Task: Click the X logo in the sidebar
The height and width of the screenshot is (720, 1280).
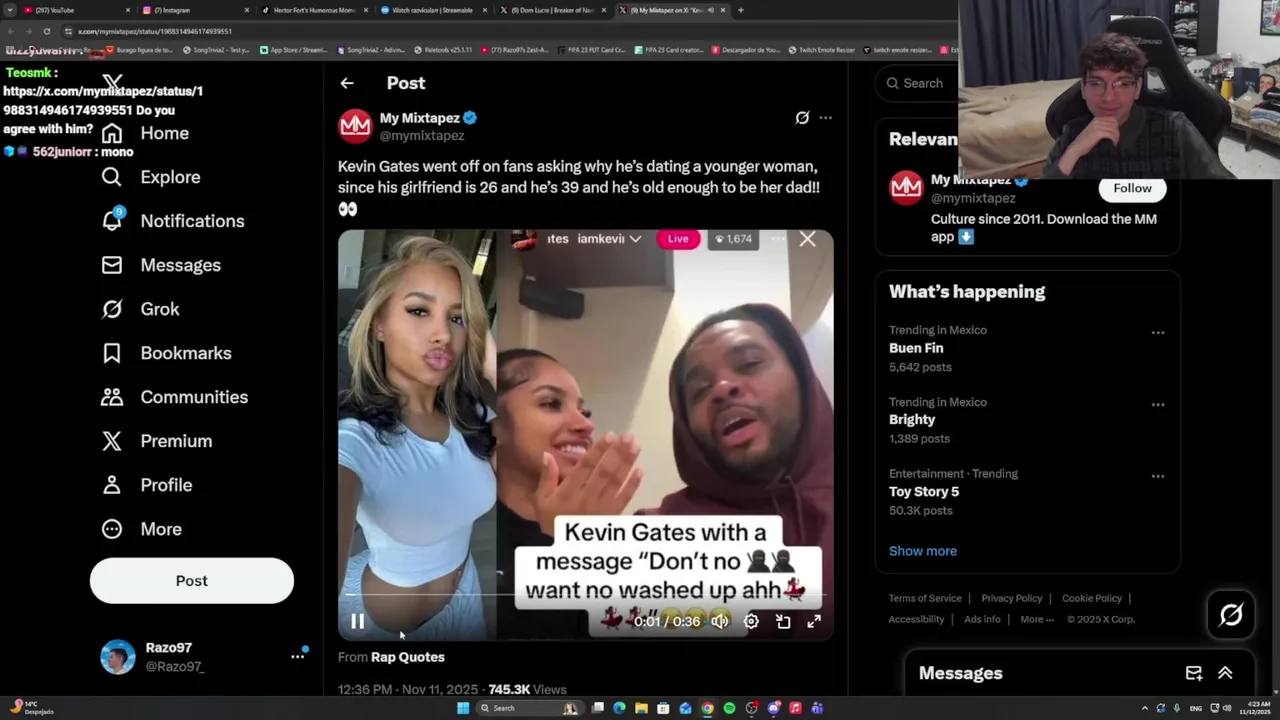Action: pyautogui.click(x=112, y=83)
